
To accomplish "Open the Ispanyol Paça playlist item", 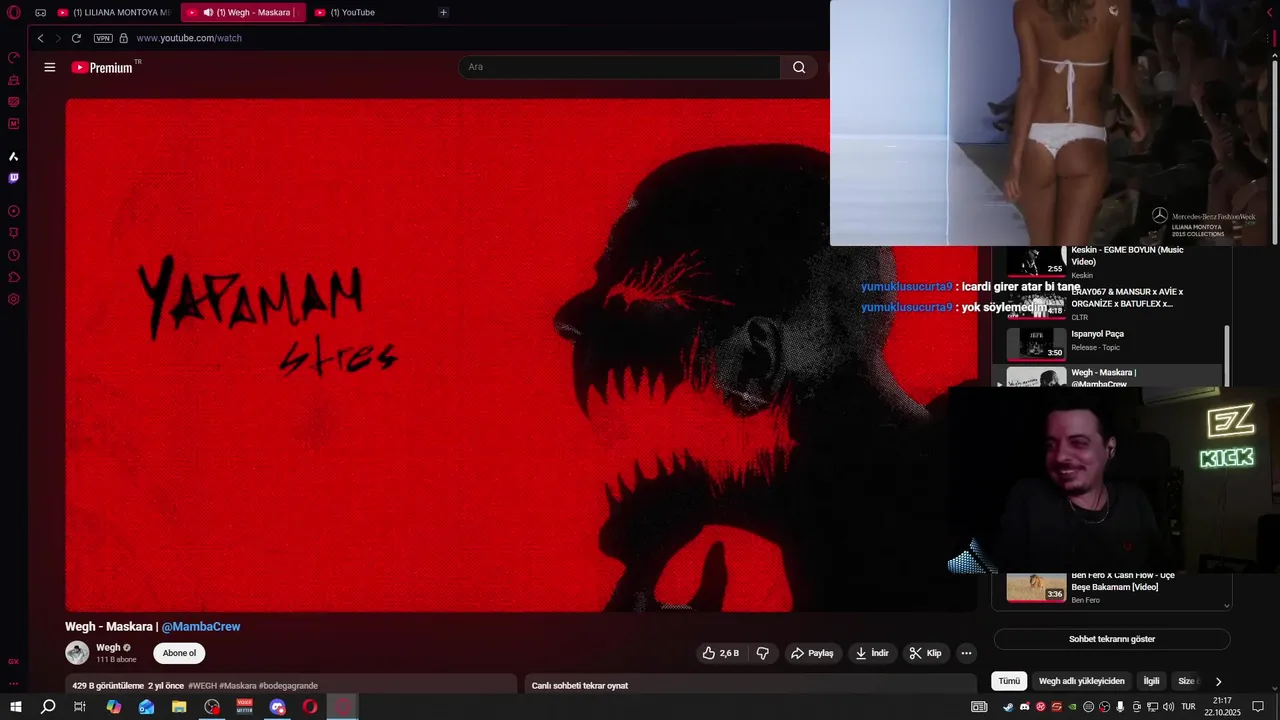I will [x=1112, y=343].
